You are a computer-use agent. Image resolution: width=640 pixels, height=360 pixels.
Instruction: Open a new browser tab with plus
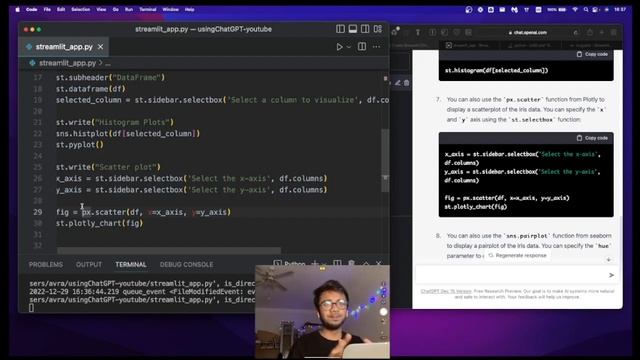(602, 32)
